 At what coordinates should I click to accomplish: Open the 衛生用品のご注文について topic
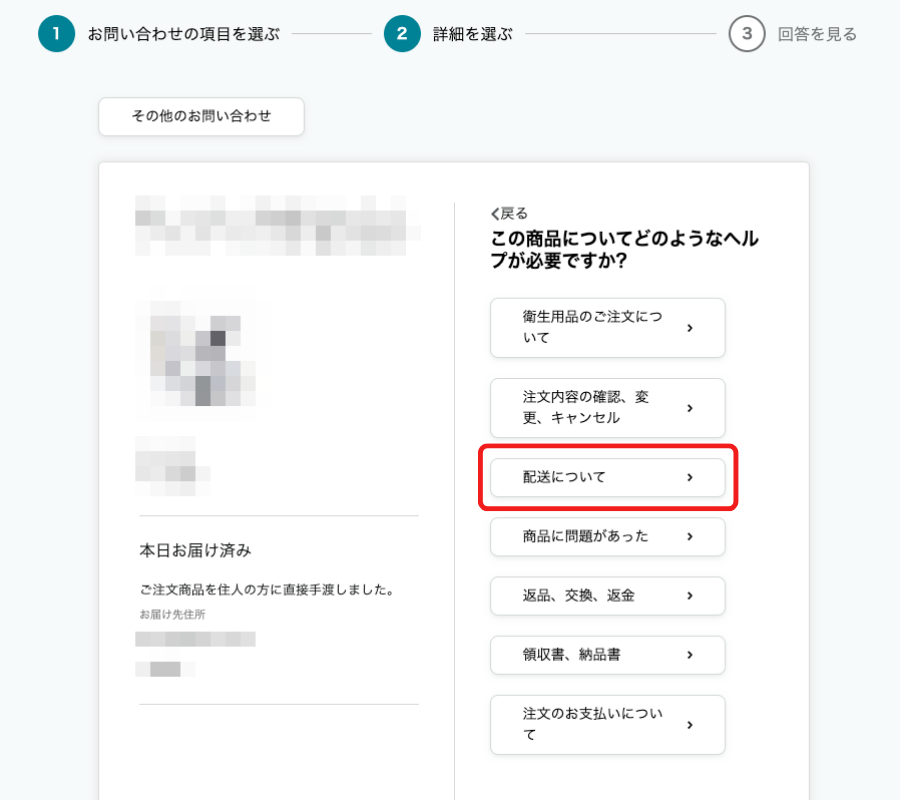(x=607, y=327)
